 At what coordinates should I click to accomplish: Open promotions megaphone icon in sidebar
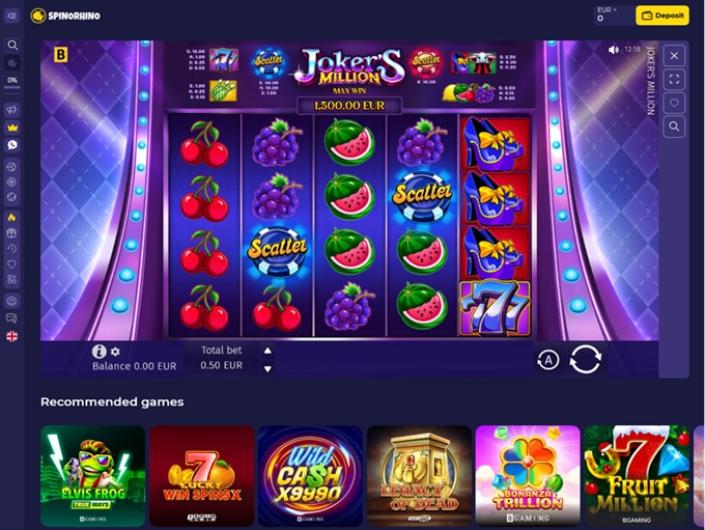tap(12, 109)
